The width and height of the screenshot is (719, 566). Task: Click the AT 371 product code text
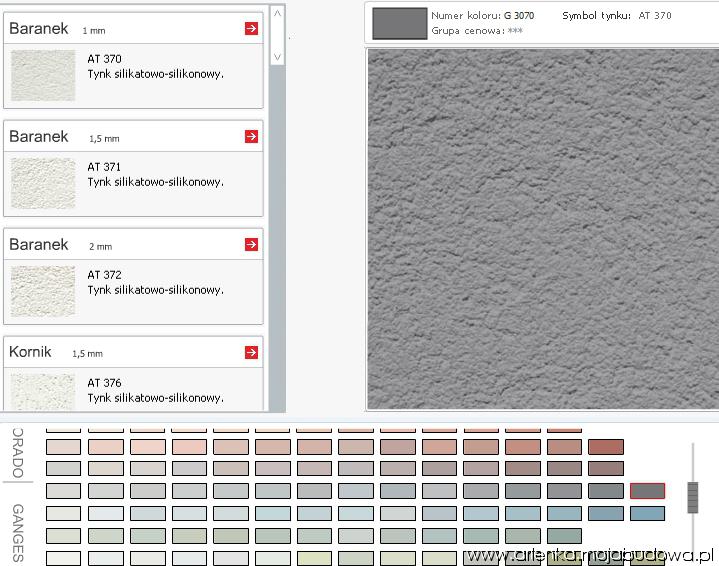(x=104, y=167)
